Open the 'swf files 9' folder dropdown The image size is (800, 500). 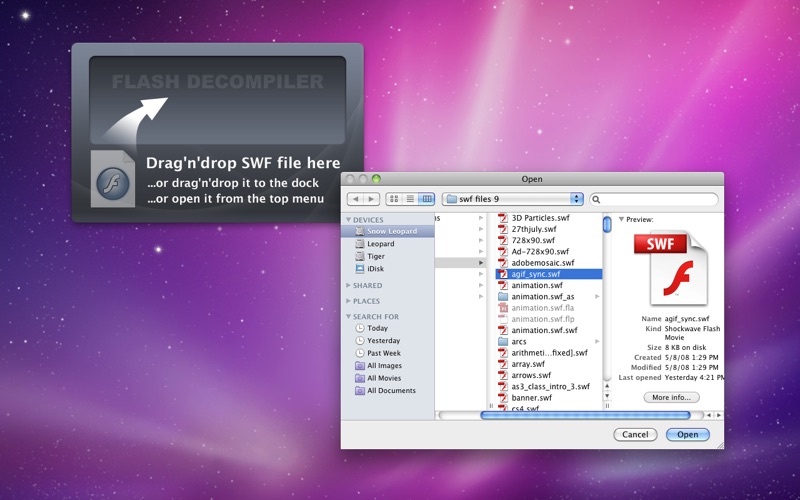(512, 199)
